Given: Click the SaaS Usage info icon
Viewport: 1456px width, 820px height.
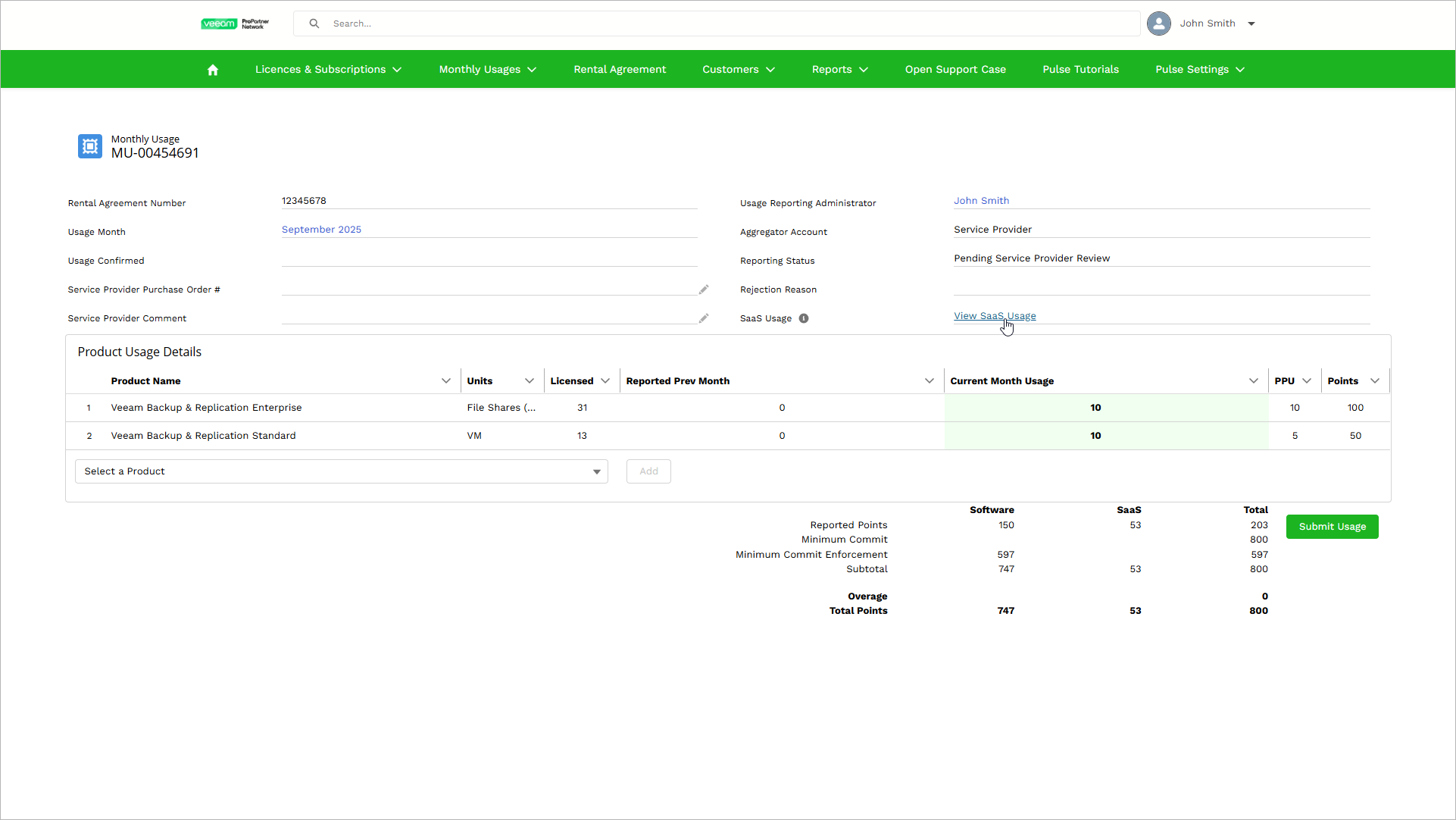Looking at the screenshot, I should pos(804,318).
